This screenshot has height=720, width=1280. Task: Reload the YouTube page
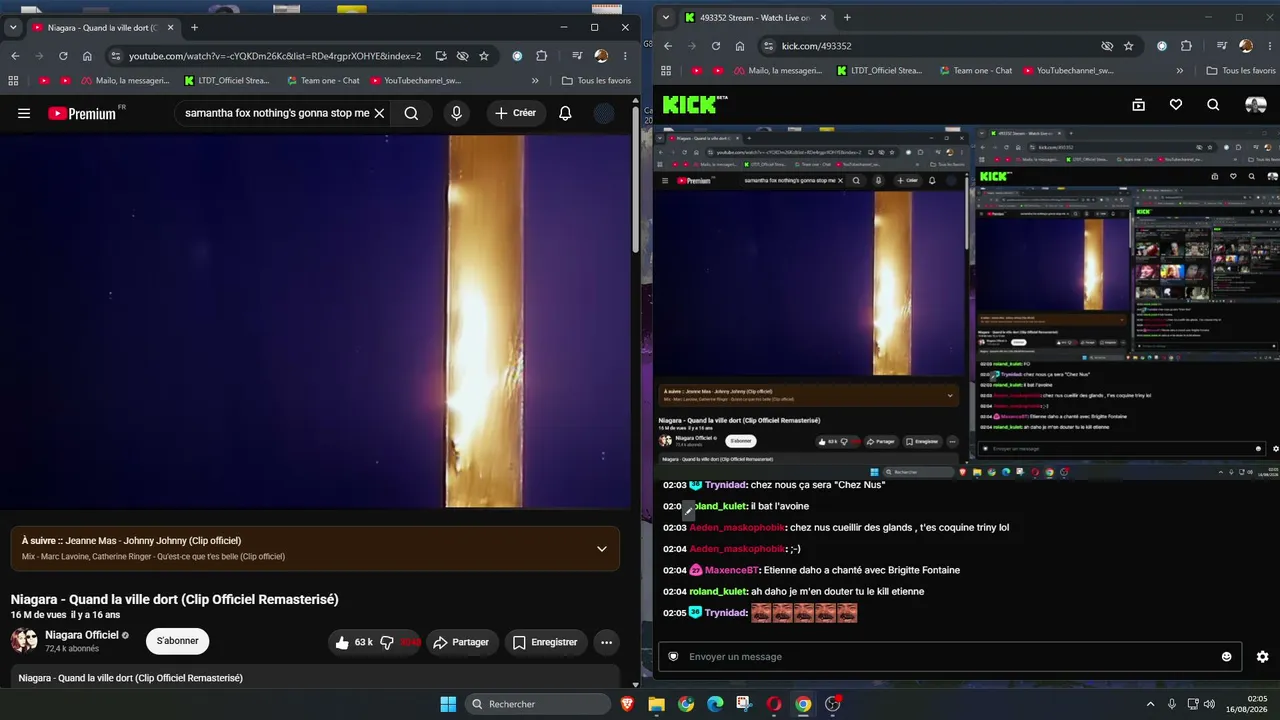[x=63, y=56]
